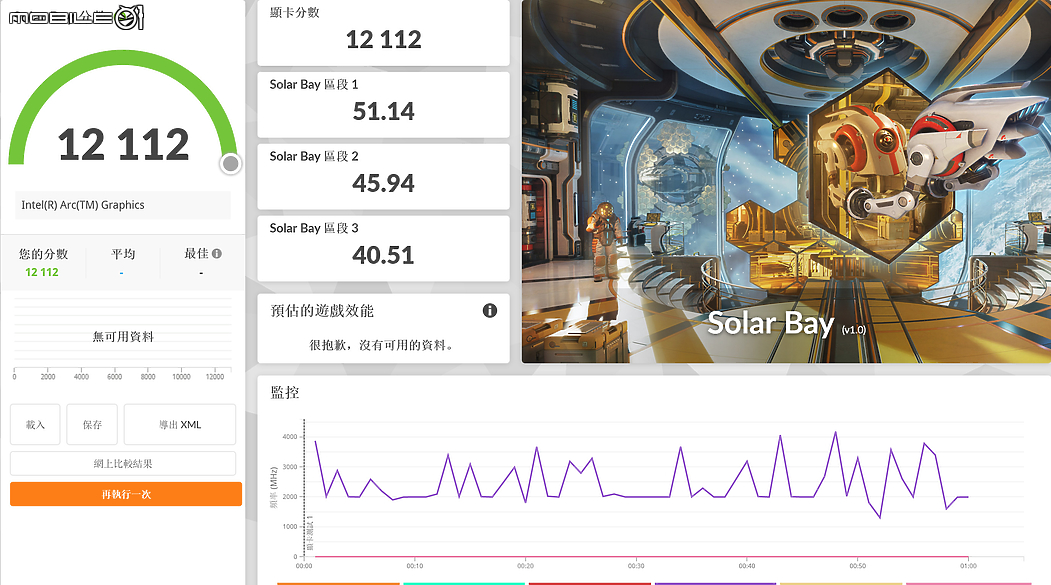The height and width of the screenshot is (585, 1051).
Task: Click the 載入 button
Action: click(x=35, y=424)
